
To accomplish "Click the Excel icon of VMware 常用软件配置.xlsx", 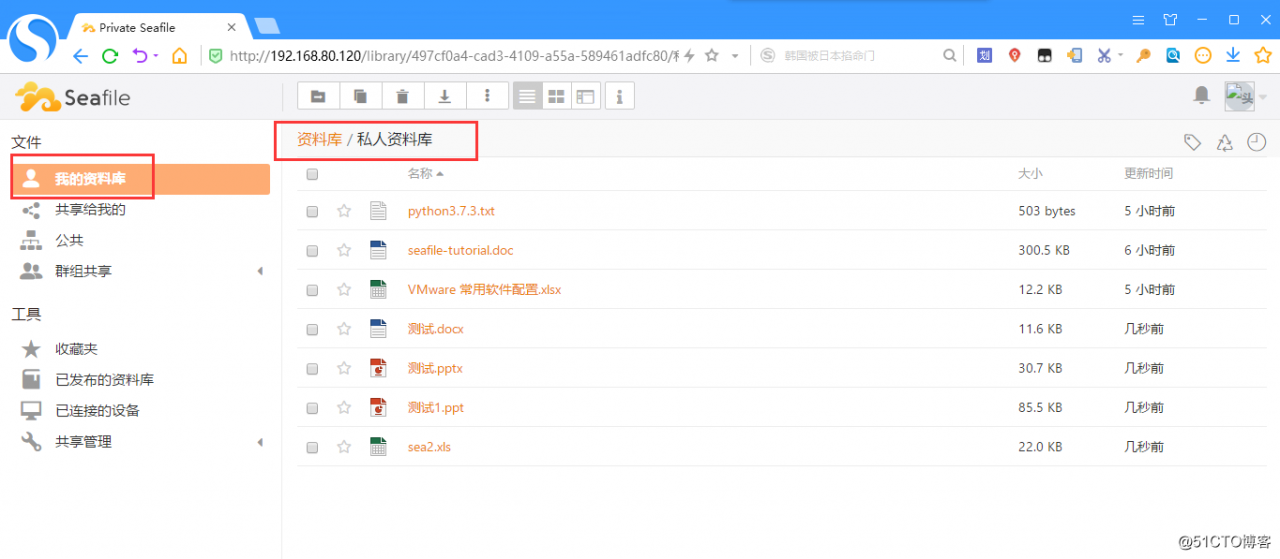I will [x=378, y=289].
